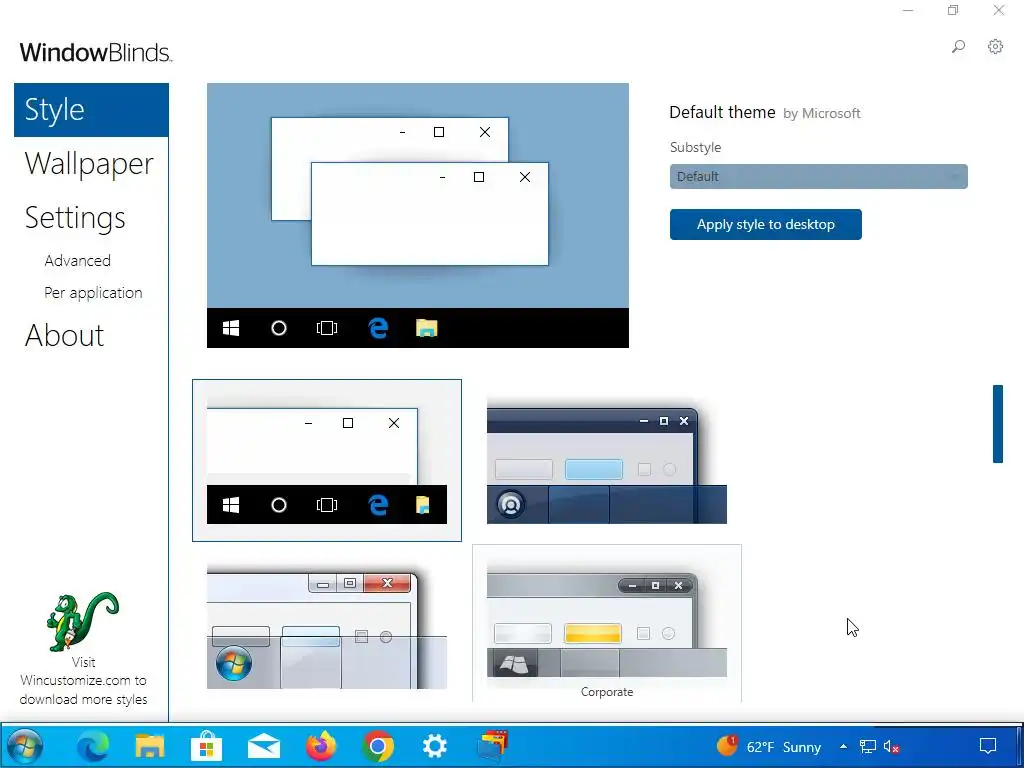
Task: Click the WindowBlinds logo title
Action: [x=95, y=52]
